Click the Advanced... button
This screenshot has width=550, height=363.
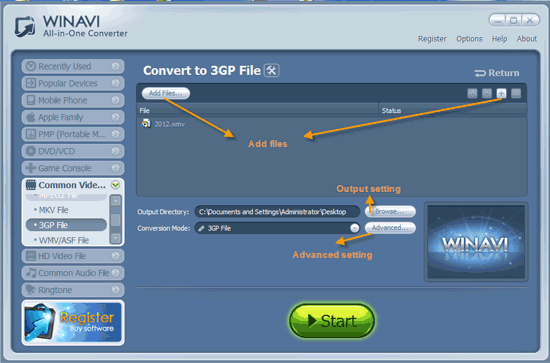point(390,228)
